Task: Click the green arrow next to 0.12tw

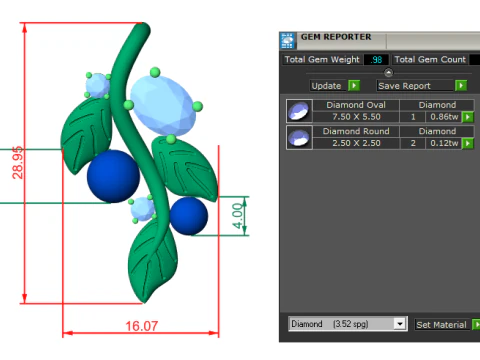Action: 468,143
